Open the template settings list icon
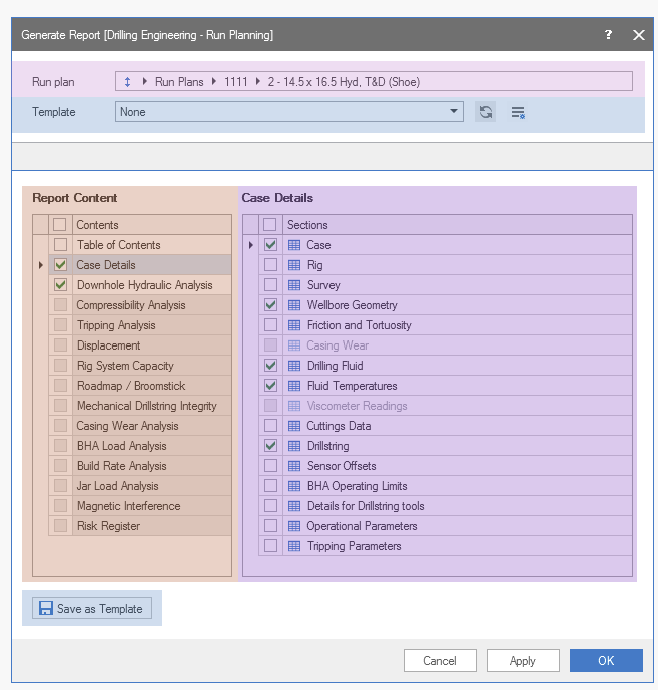Viewport: 658px width, 690px height. (x=518, y=112)
